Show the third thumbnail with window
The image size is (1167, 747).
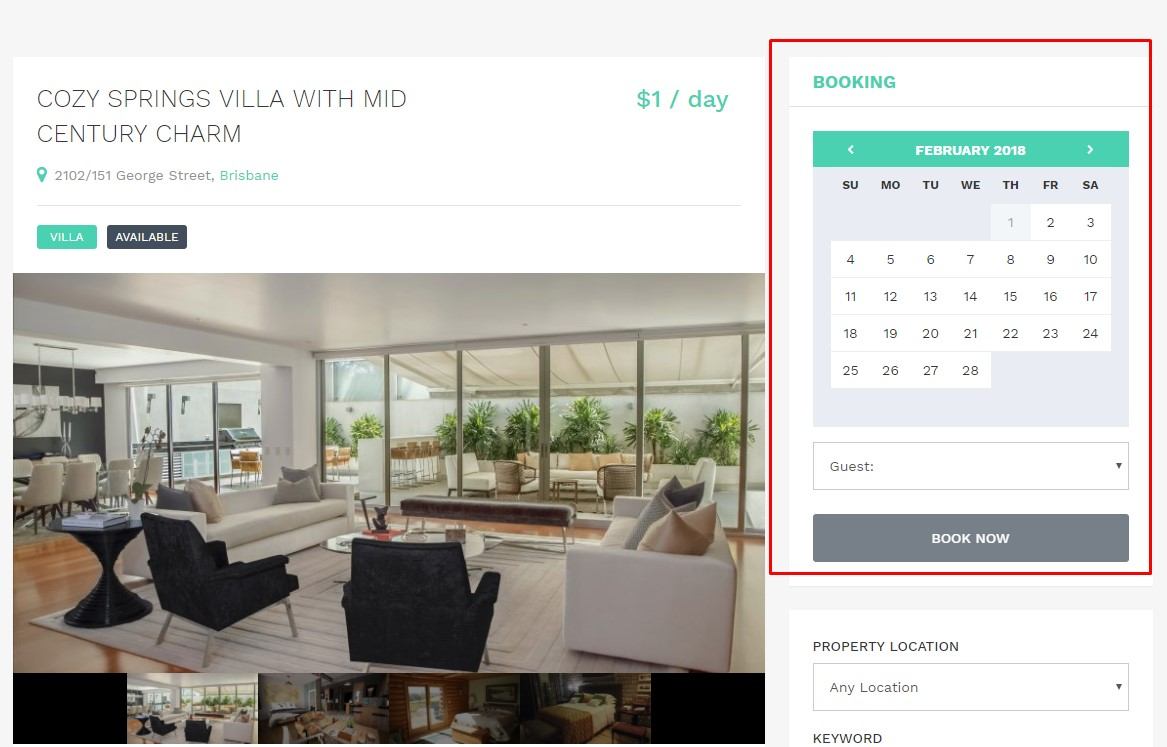(x=454, y=708)
